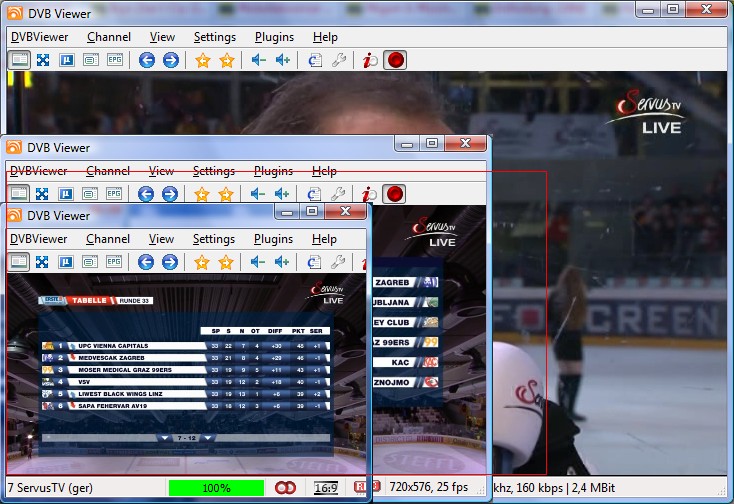Image resolution: width=734 pixels, height=504 pixels.
Task: Open the Channel menu in the largest window
Action: [109, 37]
